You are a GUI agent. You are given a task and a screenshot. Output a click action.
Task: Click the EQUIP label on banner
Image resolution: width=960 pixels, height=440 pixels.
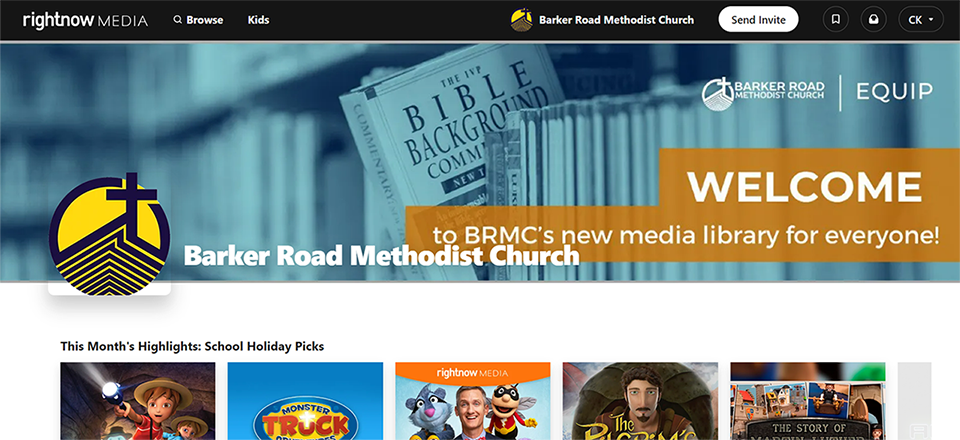coord(894,91)
